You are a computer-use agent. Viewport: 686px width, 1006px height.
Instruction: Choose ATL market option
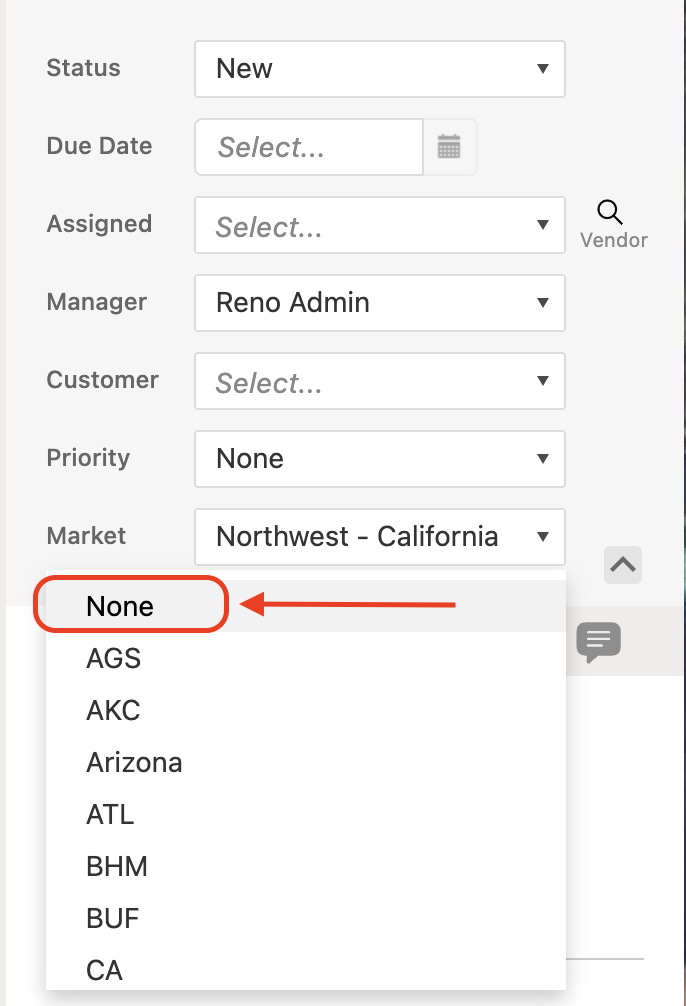(111, 814)
